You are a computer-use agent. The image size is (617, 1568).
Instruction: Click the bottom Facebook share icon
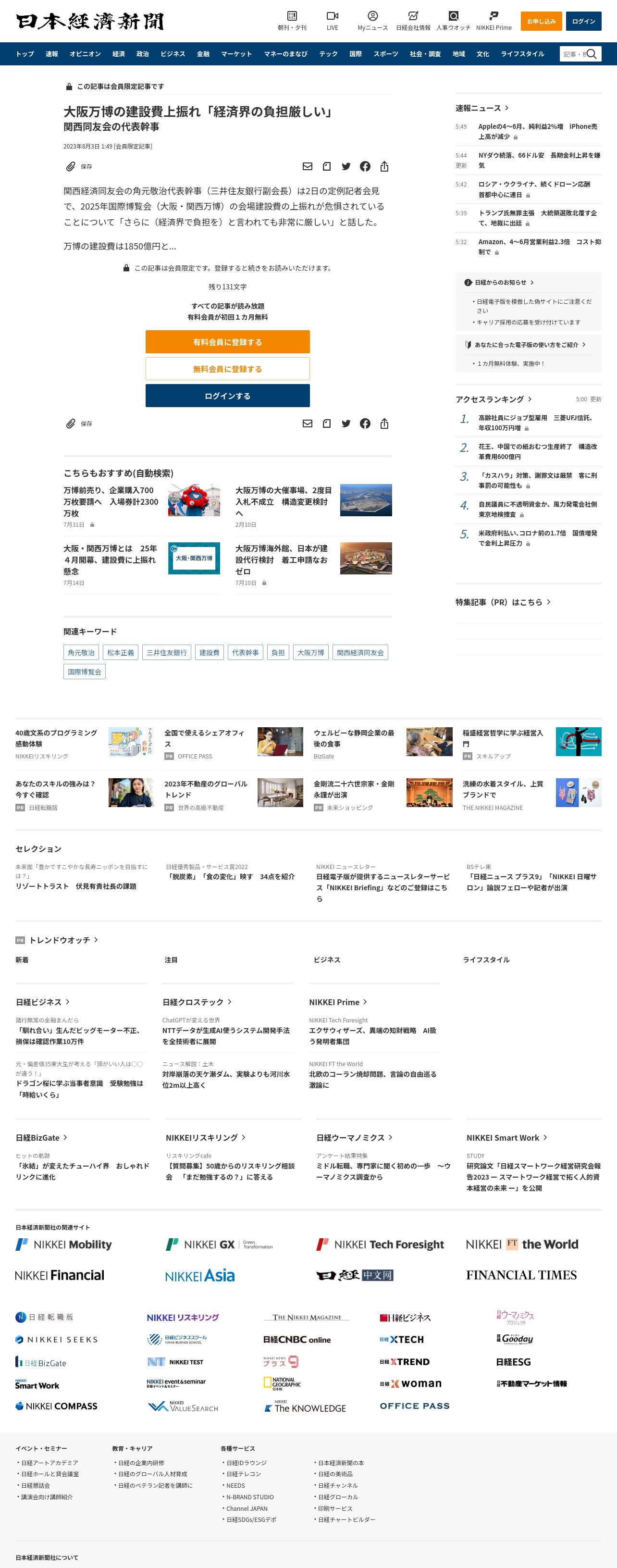(x=365, y=423)
